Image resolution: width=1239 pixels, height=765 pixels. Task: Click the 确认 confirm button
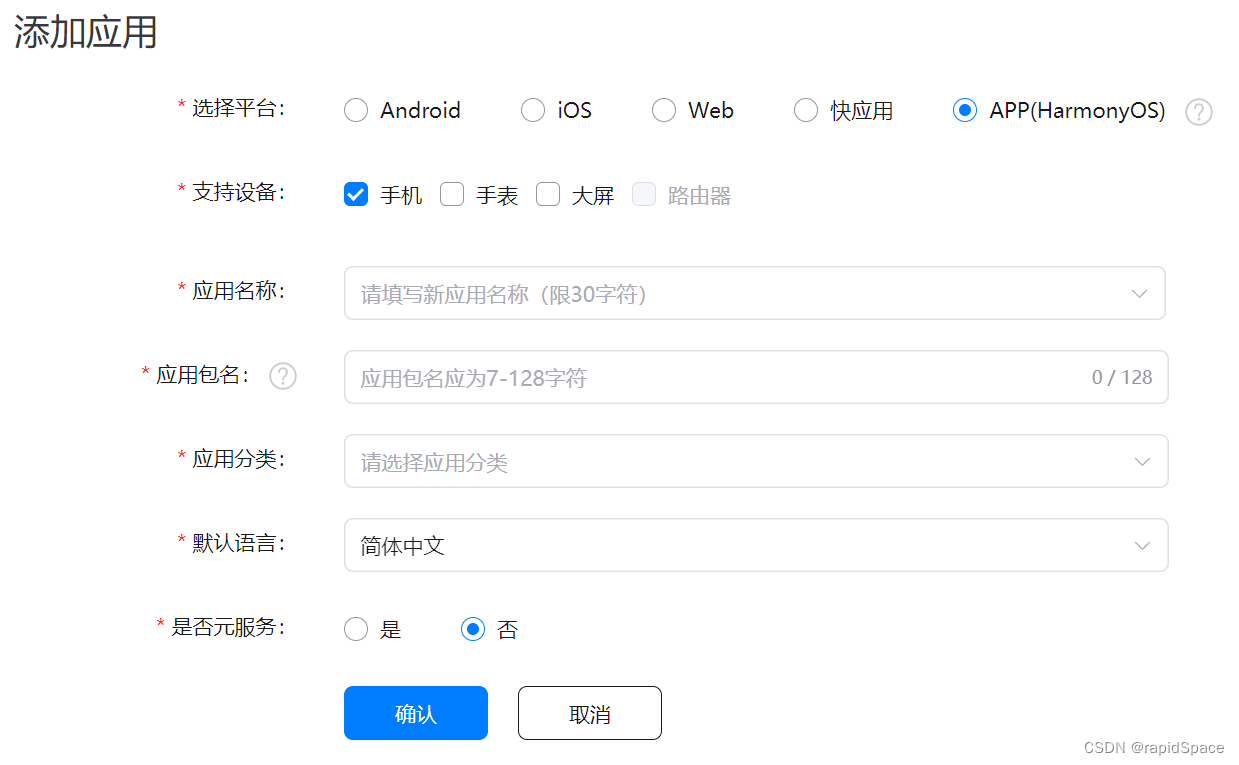coord(415,713)
